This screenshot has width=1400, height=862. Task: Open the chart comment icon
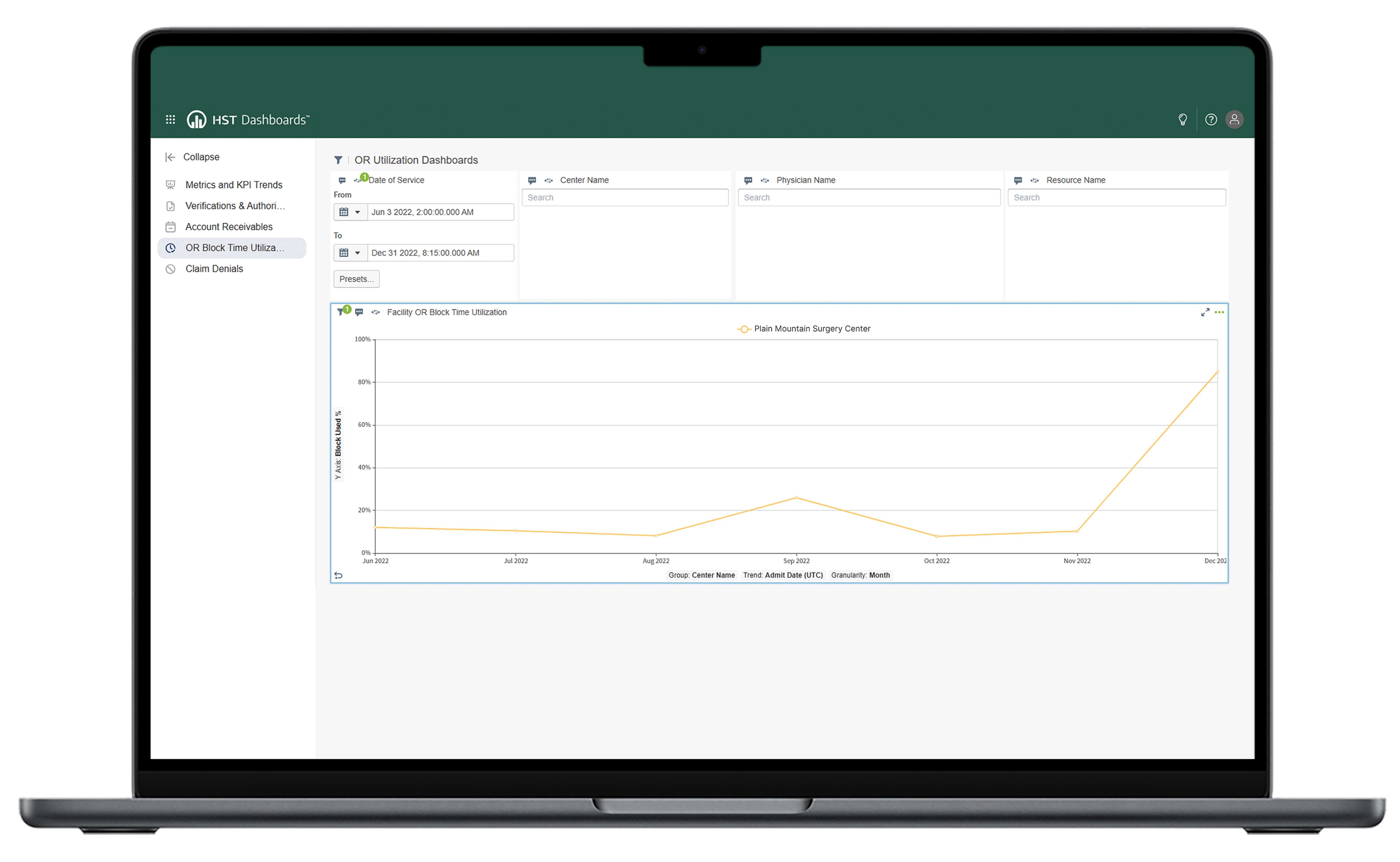(359, 313)
